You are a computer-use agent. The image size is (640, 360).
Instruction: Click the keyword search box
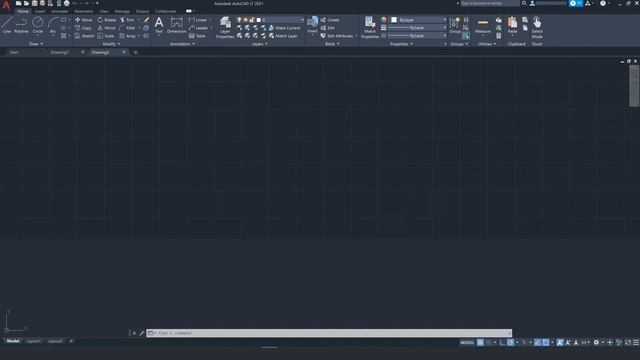(x=490, y=3)
